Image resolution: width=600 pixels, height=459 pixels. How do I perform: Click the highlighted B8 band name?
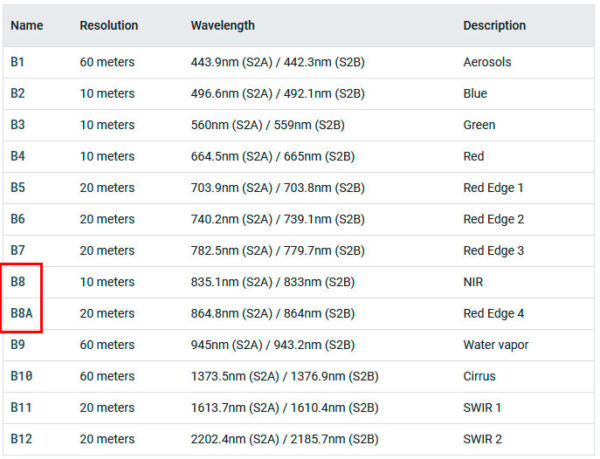[x=18, y=282]
